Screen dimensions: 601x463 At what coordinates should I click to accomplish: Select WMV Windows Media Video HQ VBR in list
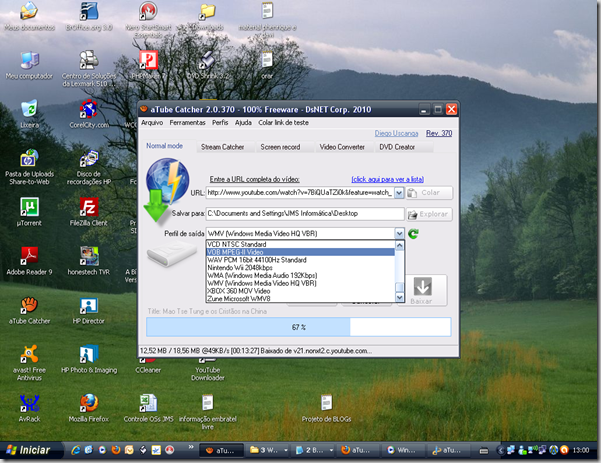click(x=300, y=283)
